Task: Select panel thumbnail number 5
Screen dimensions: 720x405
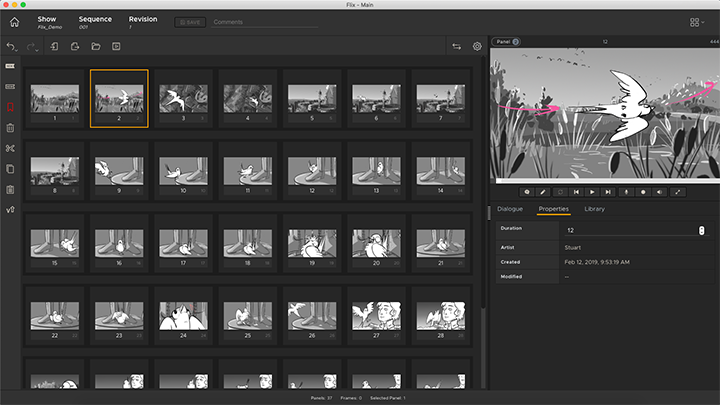Action: [312, 99]
